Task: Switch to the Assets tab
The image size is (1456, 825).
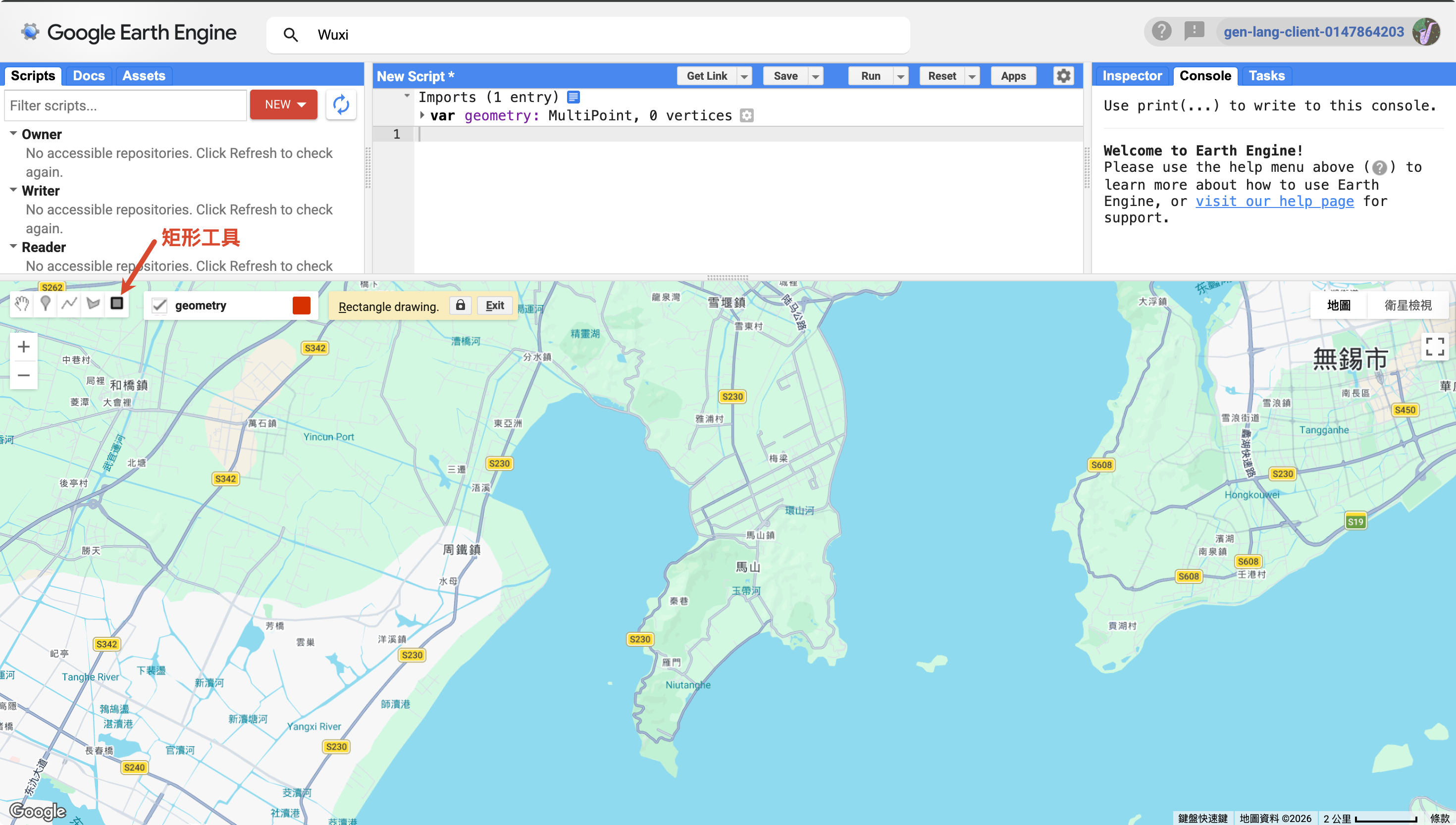Action: [x=144, y=76]
